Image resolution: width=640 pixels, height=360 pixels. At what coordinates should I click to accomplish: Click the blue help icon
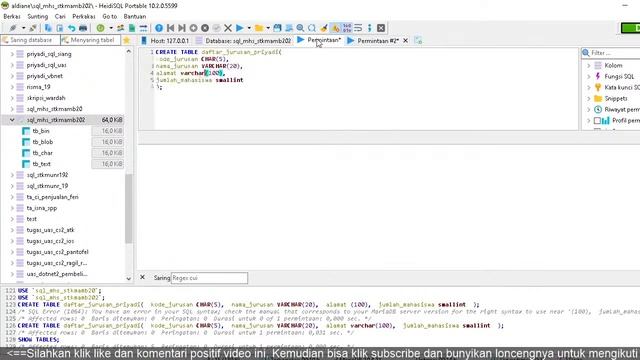click(159, 28)
